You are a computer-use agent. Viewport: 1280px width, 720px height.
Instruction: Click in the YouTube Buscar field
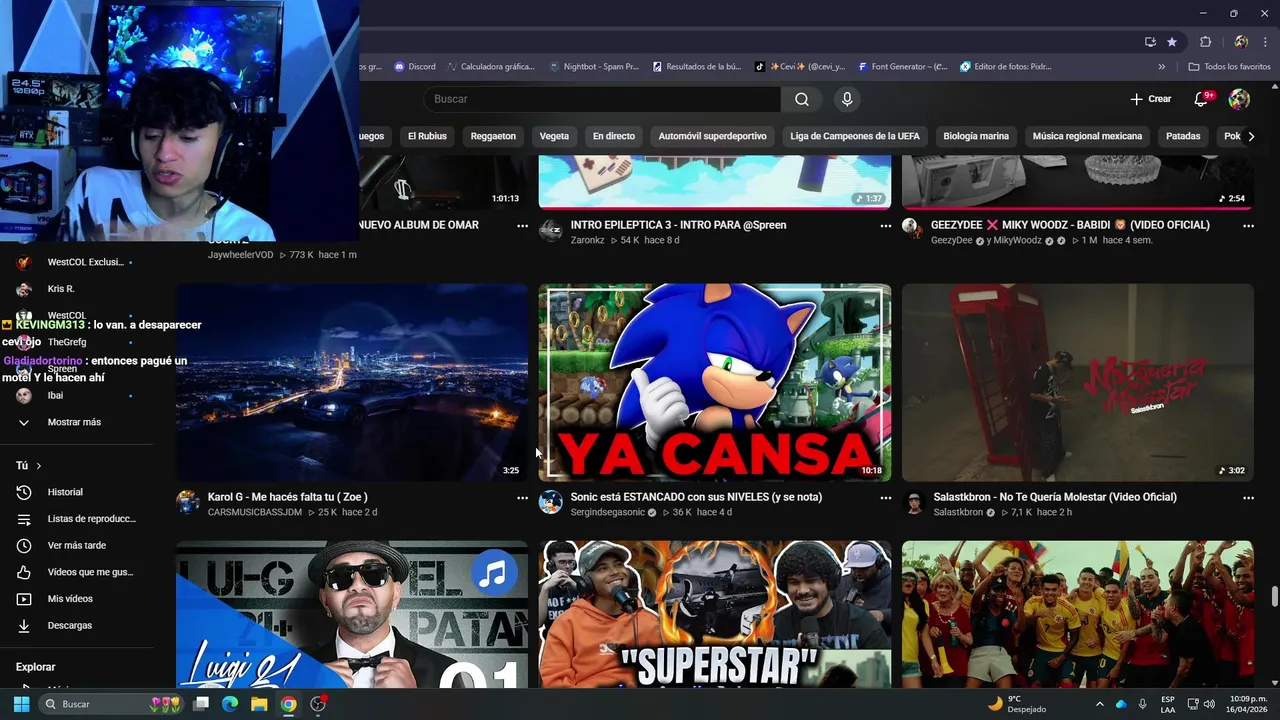(603, 99)
